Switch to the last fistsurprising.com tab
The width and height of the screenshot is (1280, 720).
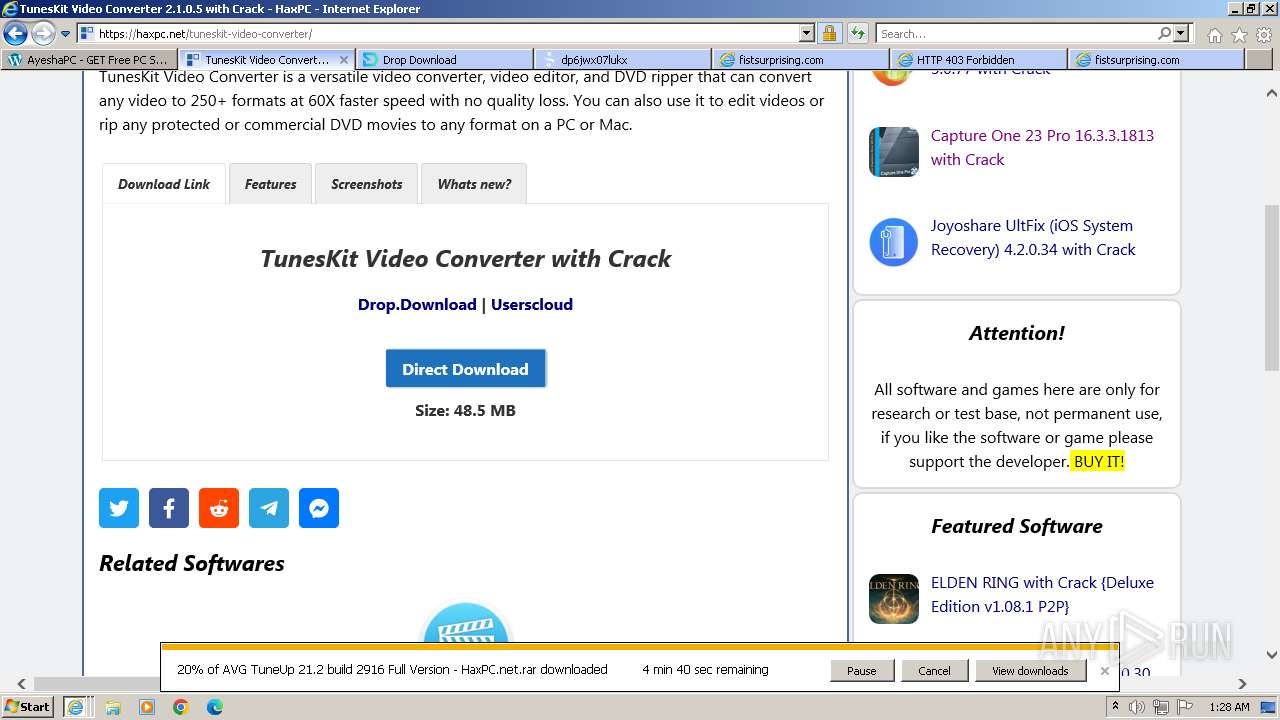tap(1157, 59)
